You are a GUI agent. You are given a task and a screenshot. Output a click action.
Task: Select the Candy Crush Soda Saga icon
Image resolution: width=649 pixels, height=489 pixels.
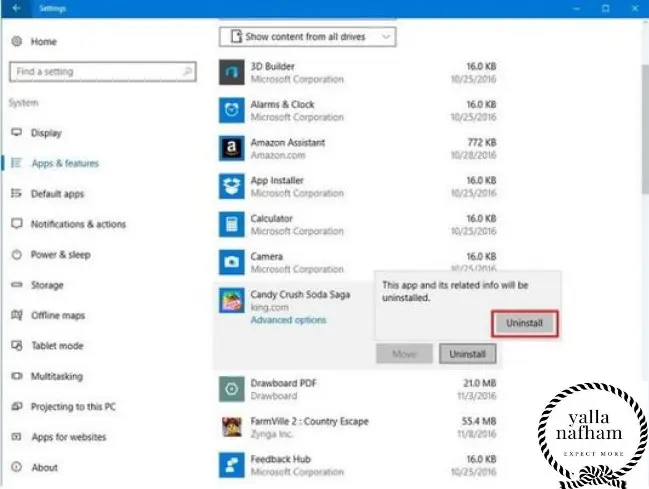coord(231,300)
